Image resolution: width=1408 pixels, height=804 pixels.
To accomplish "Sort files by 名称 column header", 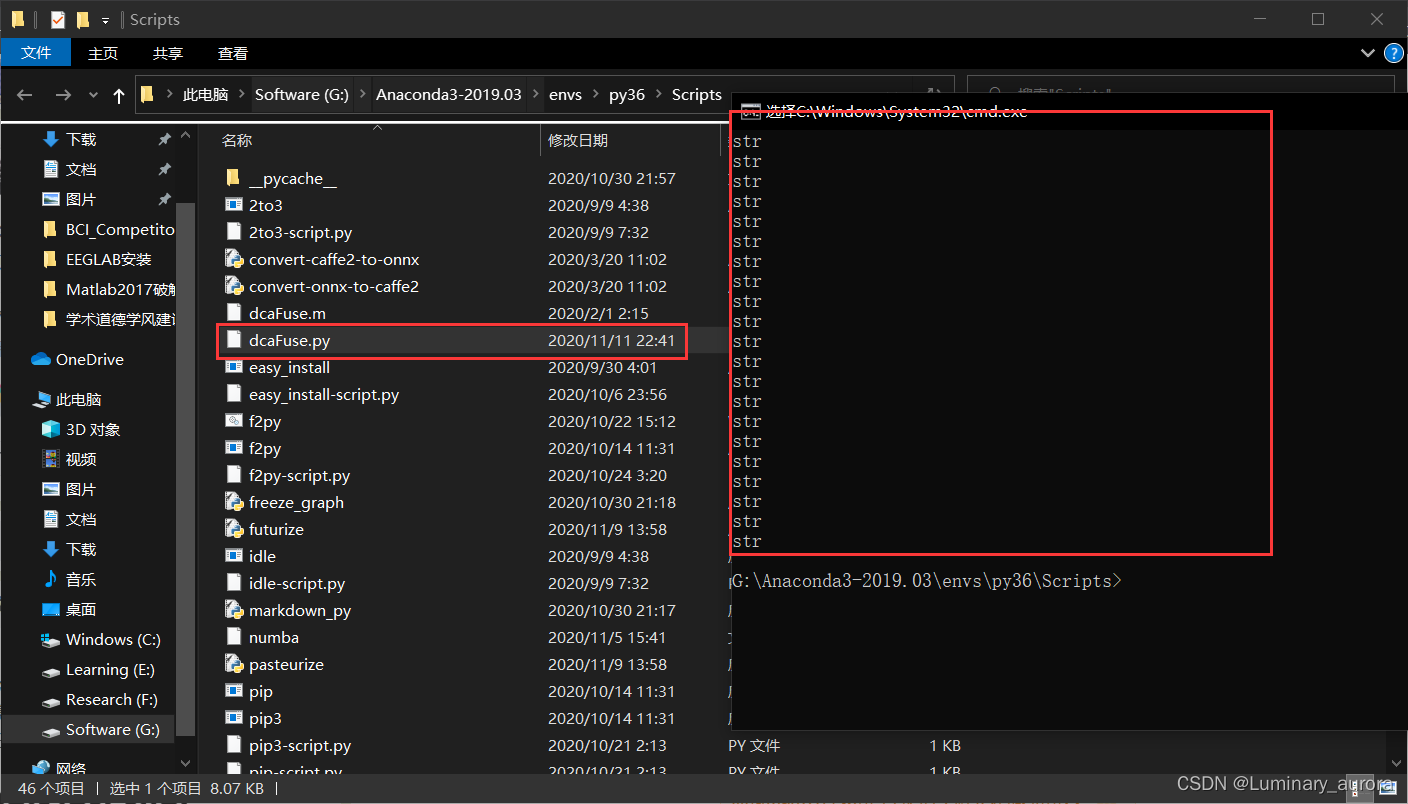I will click(237, 141).
